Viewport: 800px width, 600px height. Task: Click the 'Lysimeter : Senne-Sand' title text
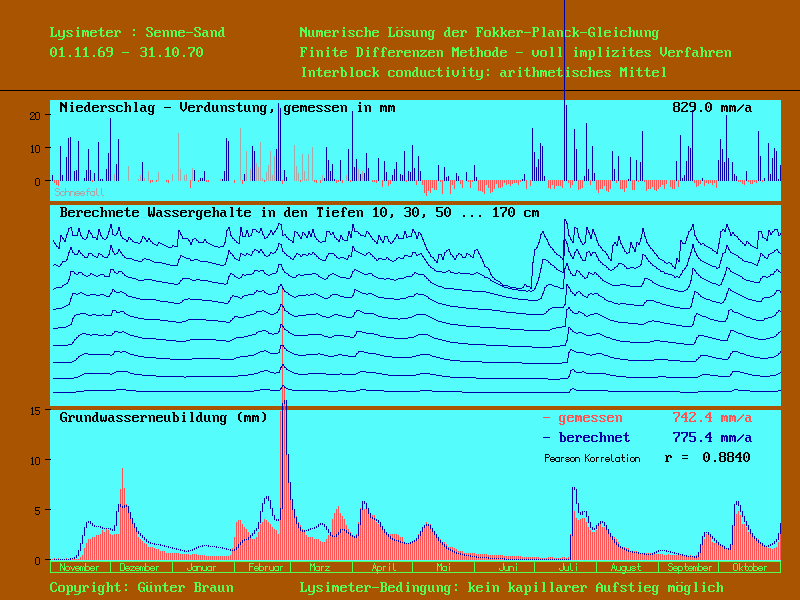coord(137,33)
